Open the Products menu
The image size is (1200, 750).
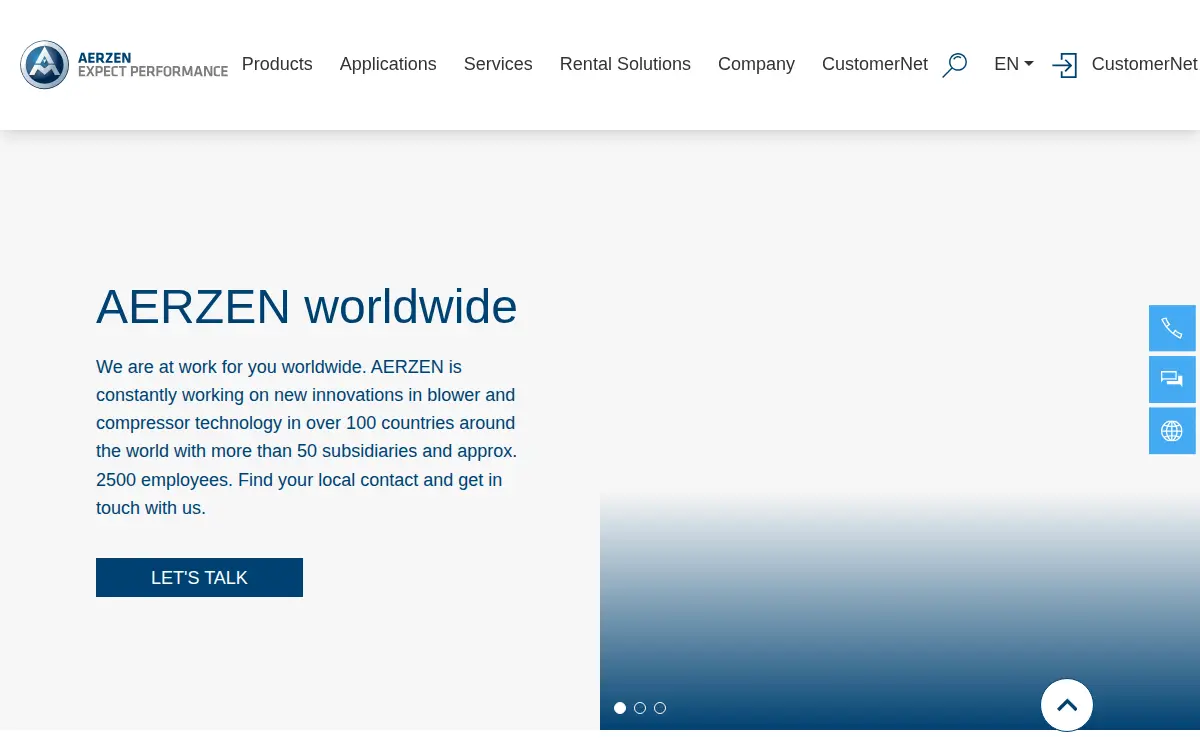pos(277,64)
